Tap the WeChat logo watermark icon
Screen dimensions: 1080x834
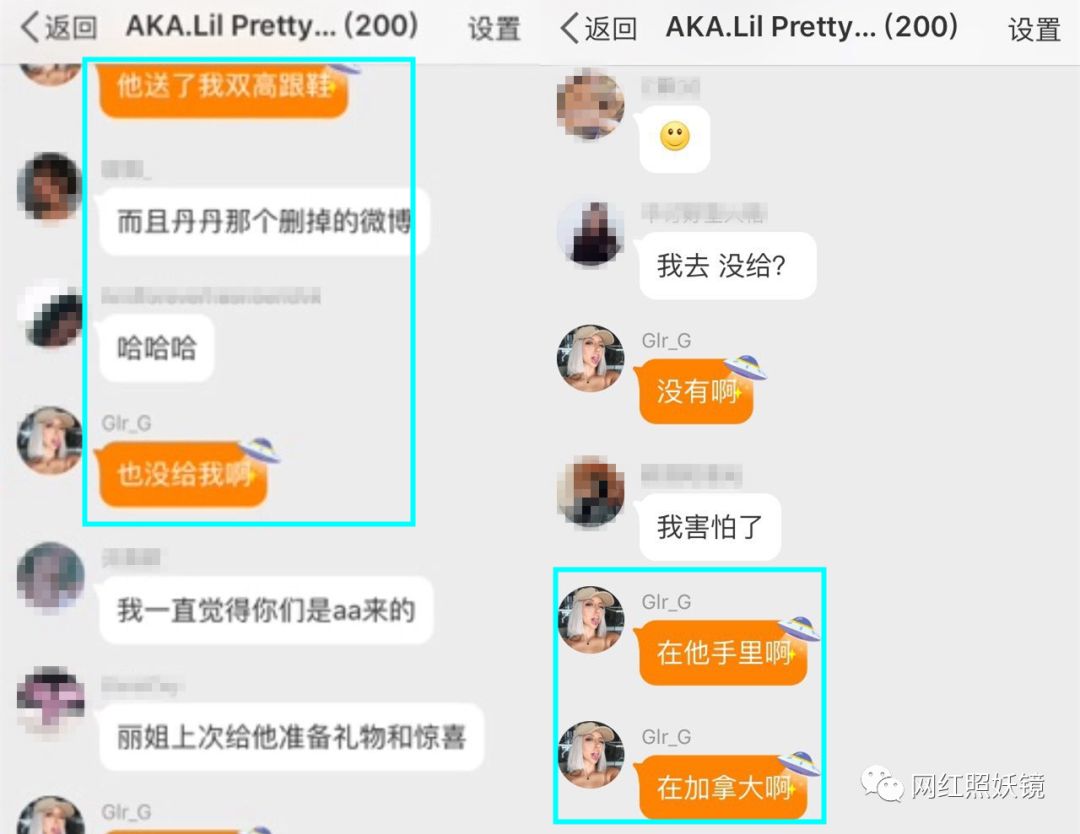(882, 784)
